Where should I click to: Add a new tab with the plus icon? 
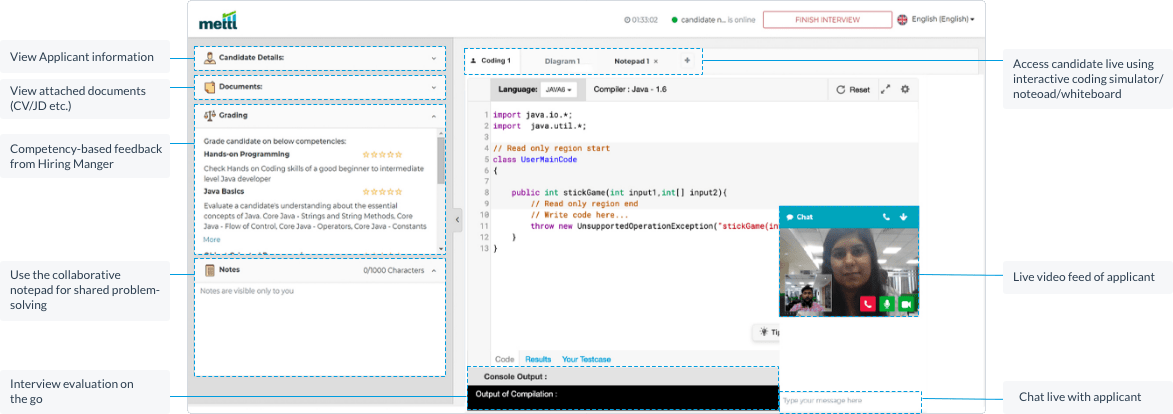point(687,61)
